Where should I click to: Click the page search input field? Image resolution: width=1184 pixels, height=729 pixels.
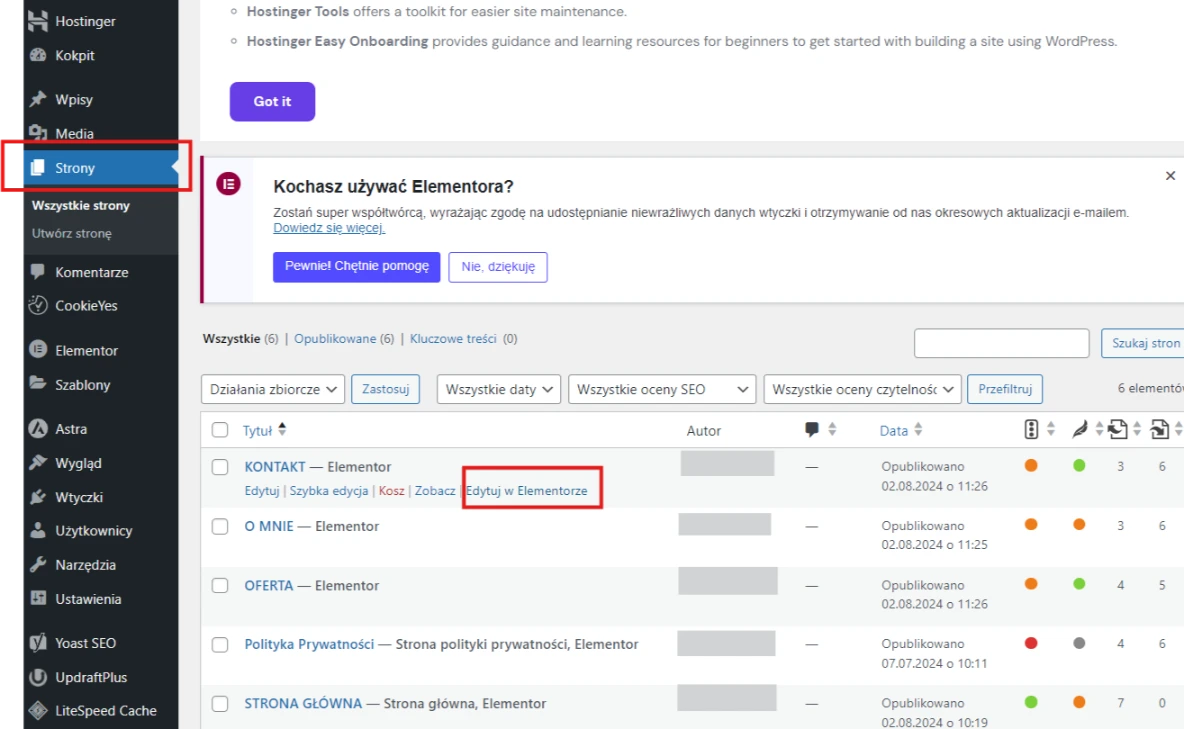tap(1000, 343)
